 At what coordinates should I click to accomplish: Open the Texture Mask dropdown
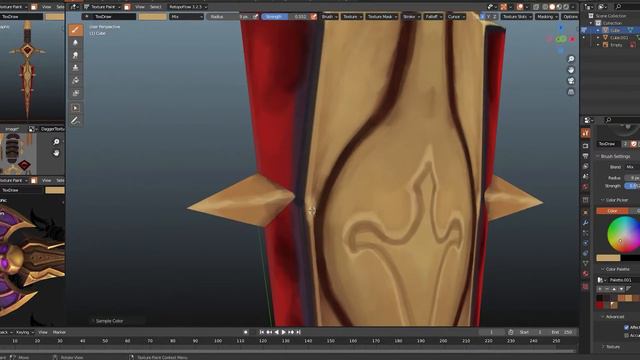(x=382, y=17)
